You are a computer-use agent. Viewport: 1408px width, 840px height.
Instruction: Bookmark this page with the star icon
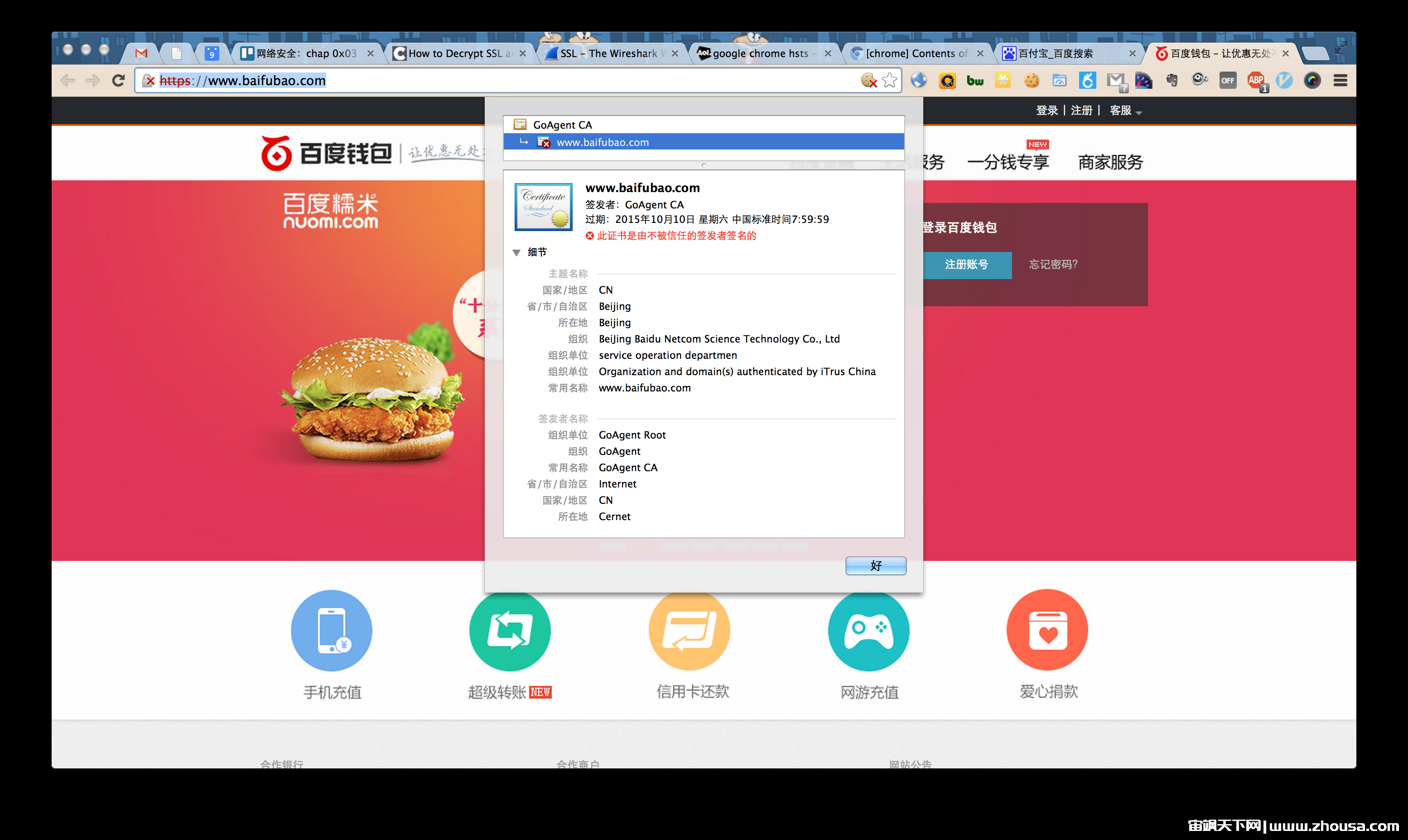[890, 80]
